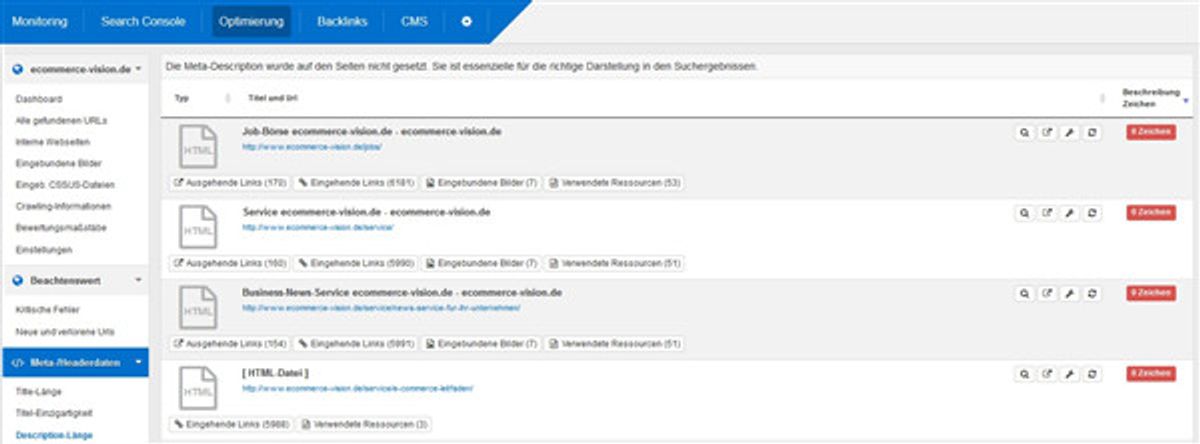This screenshot has width=1200, height=444.
Task: Click HTML file icon of Service row
Action: pyautogui.click(x=197, y=226)
